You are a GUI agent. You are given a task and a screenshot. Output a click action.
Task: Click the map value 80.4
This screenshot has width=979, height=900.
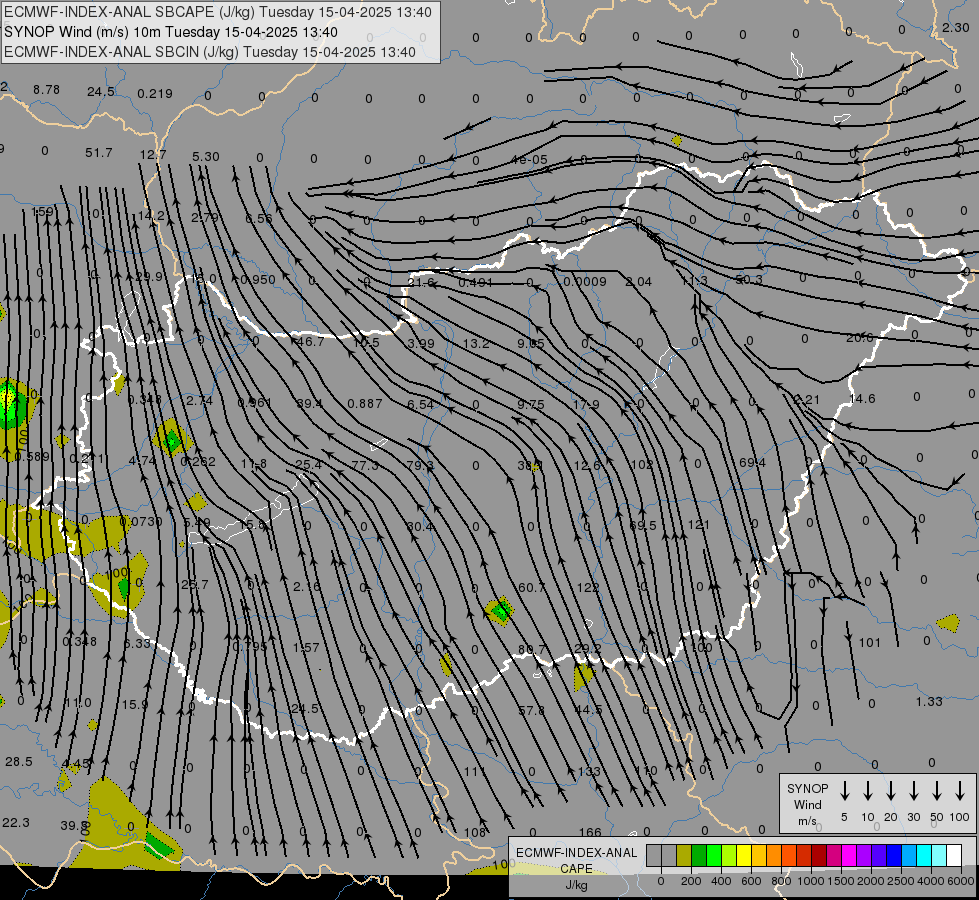420,527
